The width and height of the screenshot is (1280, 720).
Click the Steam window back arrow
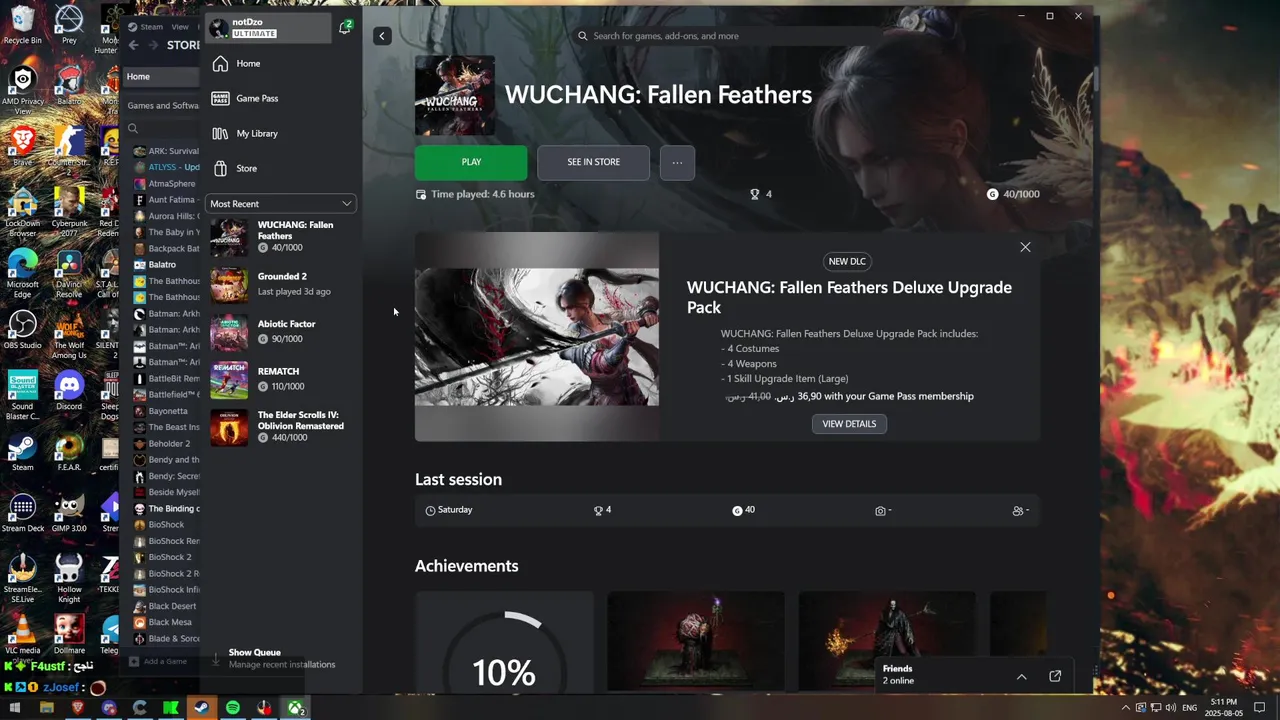pyautogui.click(x=134, y=45)
